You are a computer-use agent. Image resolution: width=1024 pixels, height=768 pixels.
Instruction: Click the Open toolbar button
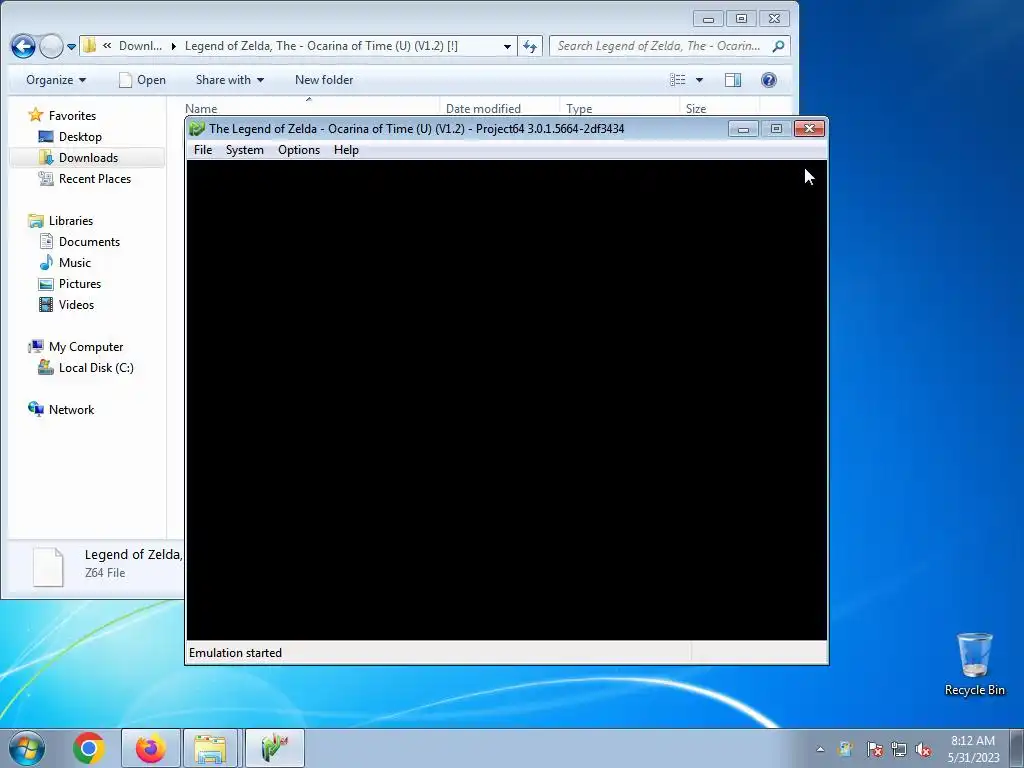[142, 80]
